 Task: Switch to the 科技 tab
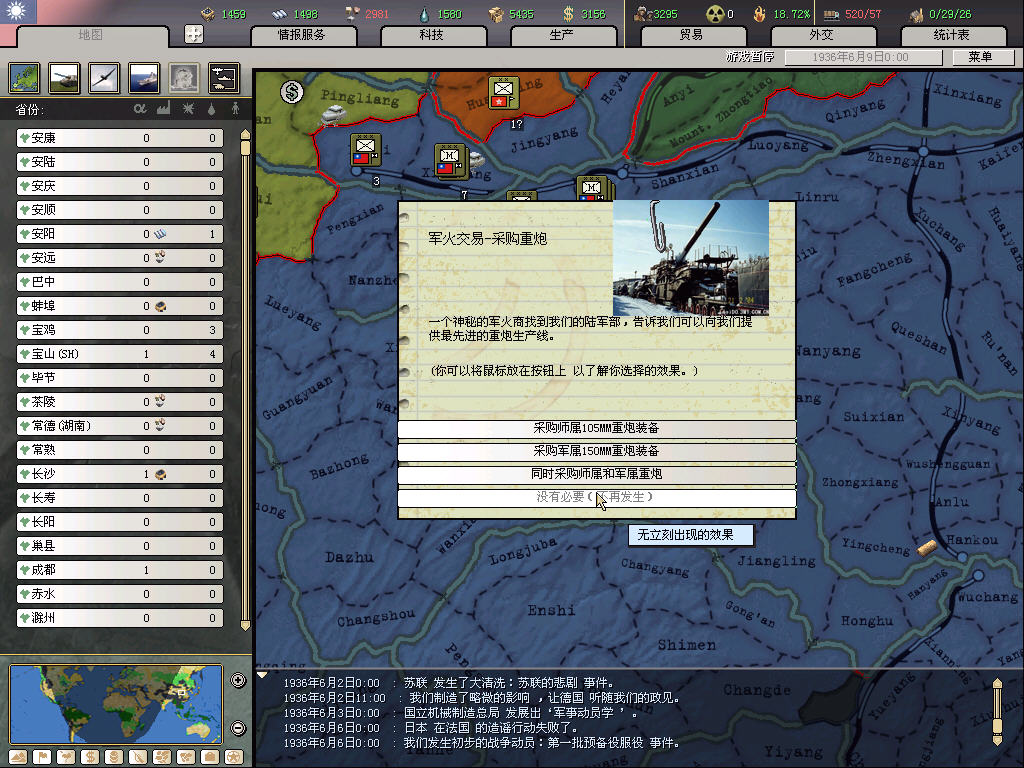click(x=431, y=35)
